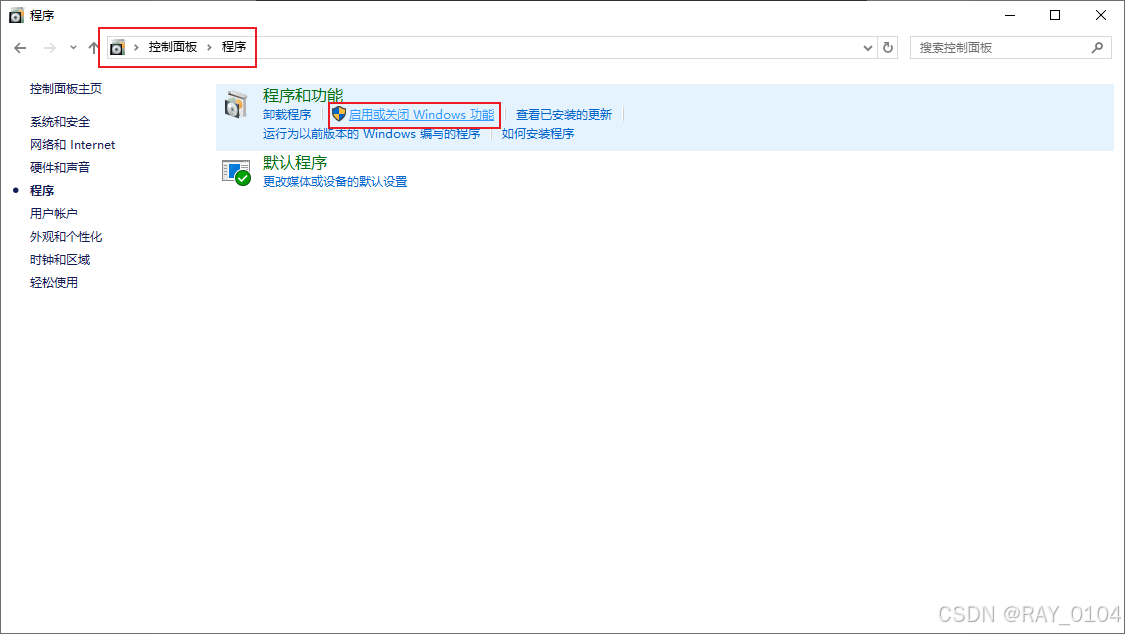Expand the chevron between 控制面板 and 程序
This screenshot has width=1125, height=634.
click(x=210, y=47)
